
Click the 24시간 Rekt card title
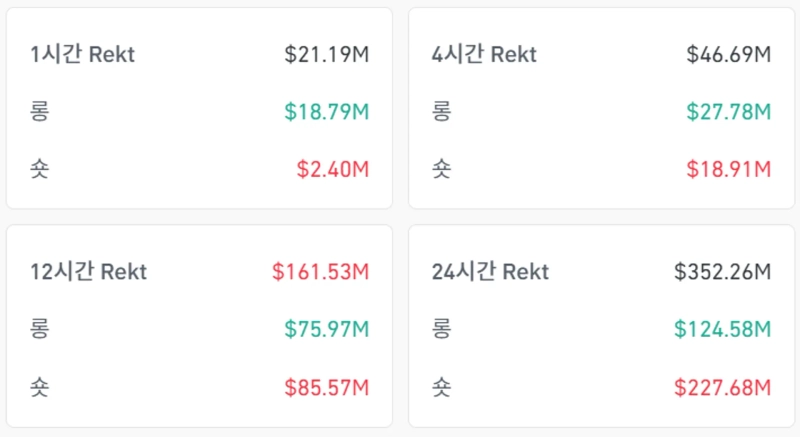click(490, 271)
